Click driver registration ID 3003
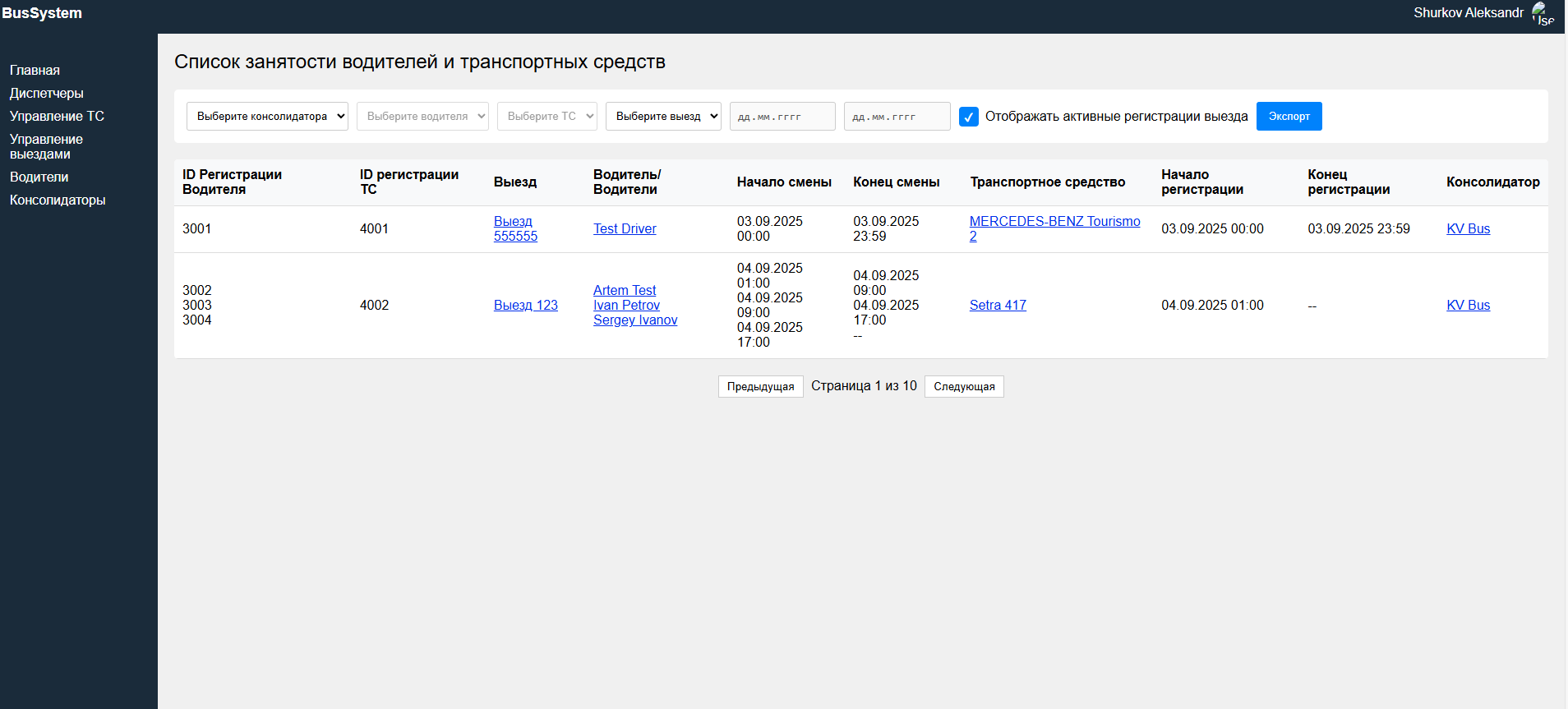The image size is (1568, 709). pyautogui.click(x=196, y=306)
